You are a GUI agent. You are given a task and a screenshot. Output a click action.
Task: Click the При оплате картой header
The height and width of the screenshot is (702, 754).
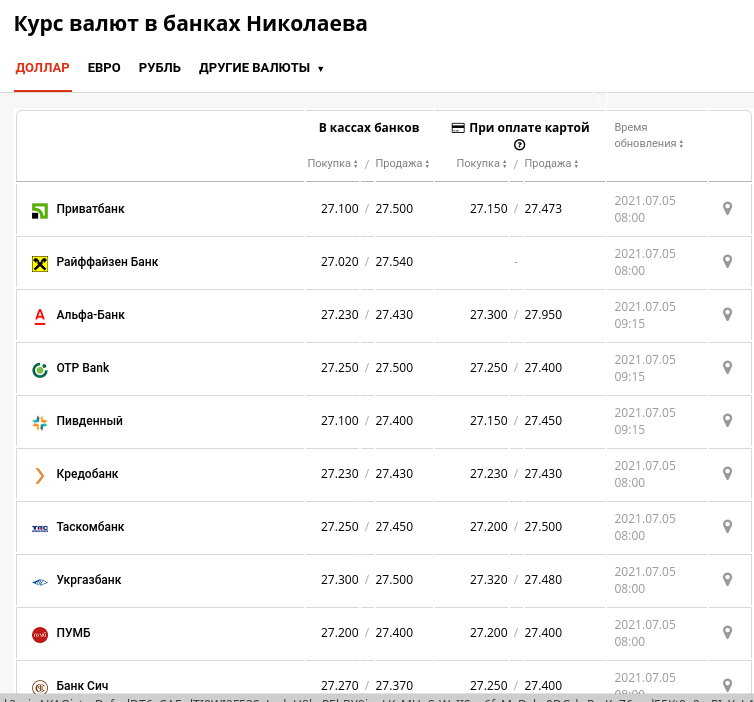[529, 128]
